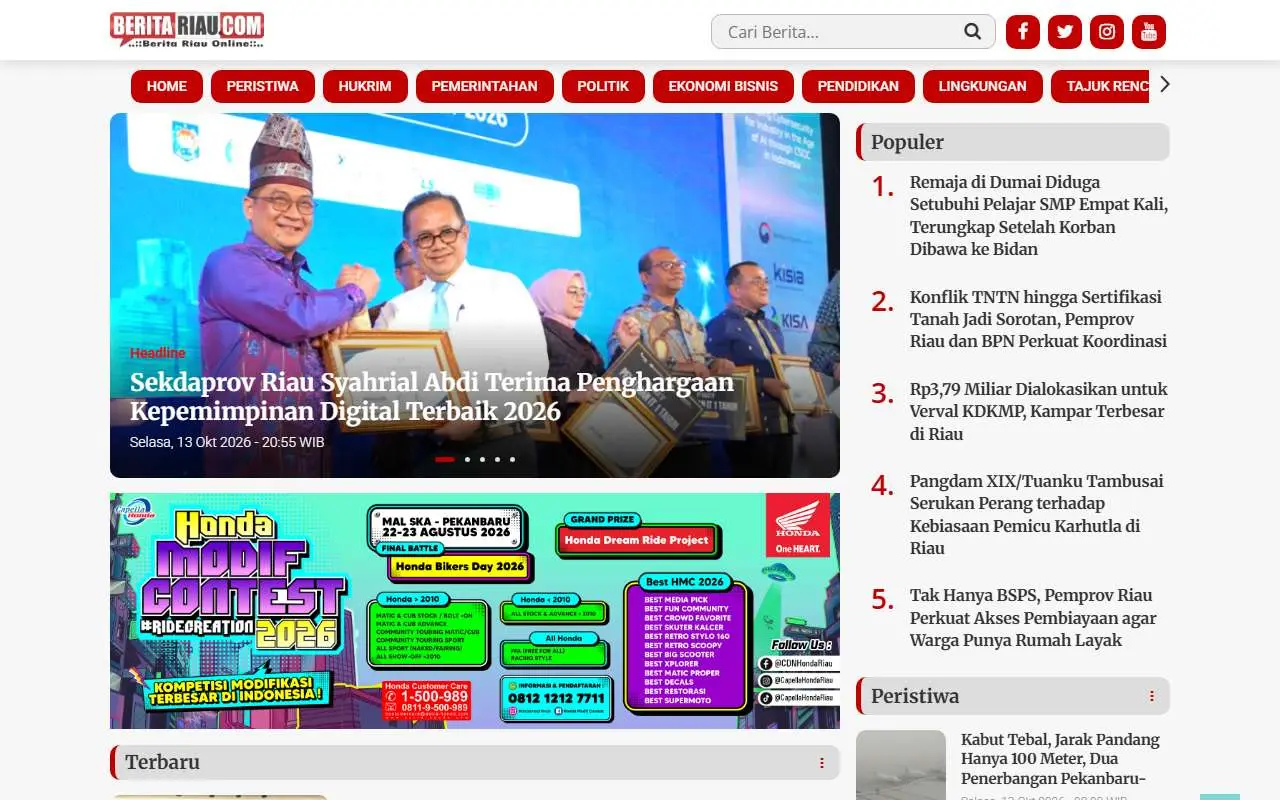Open the Honda Modif Contest 2026 banner
The image size is (1280, 800).
point(475,611)
